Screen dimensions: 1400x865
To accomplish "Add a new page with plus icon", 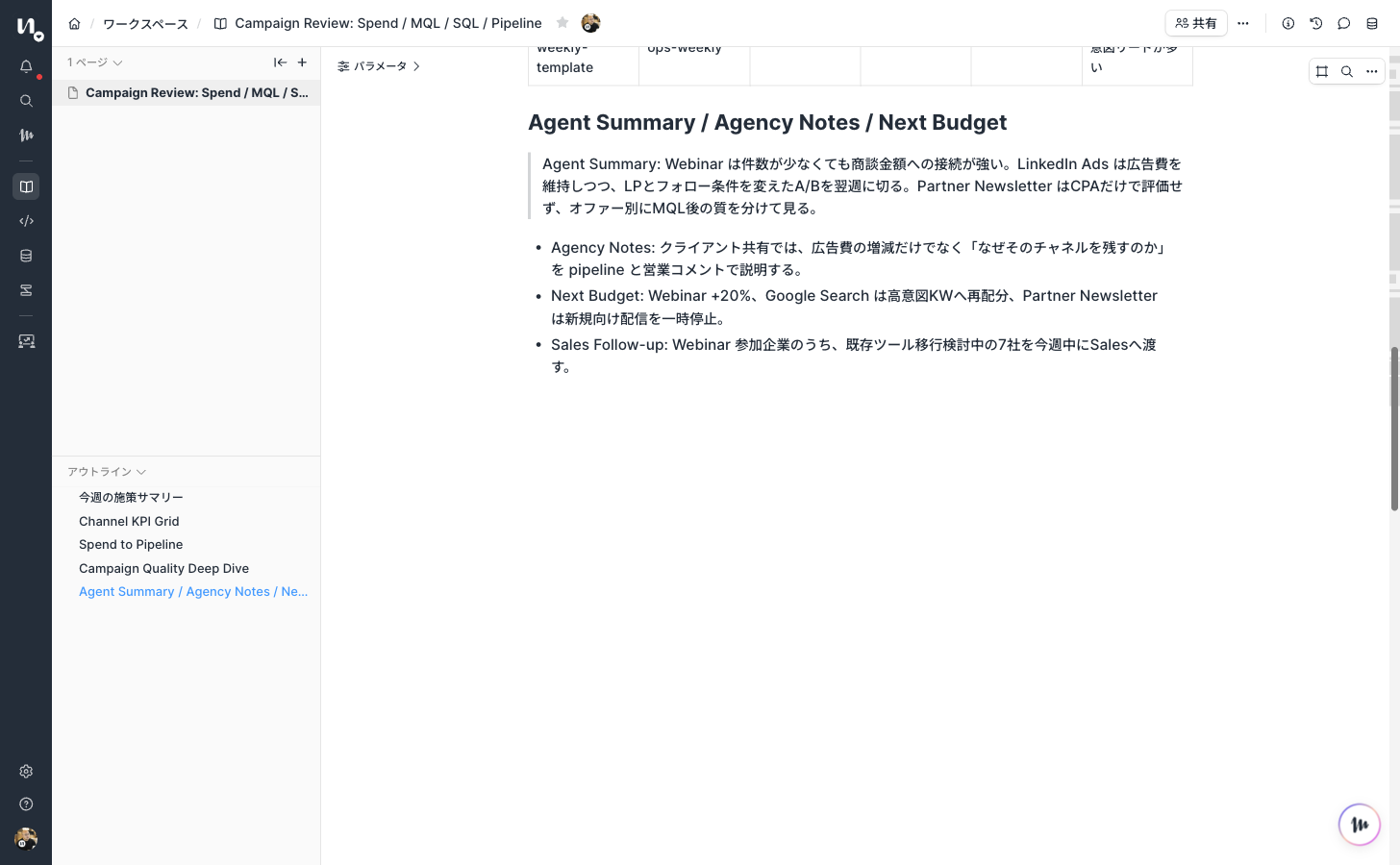I will [x=302, y=62].
